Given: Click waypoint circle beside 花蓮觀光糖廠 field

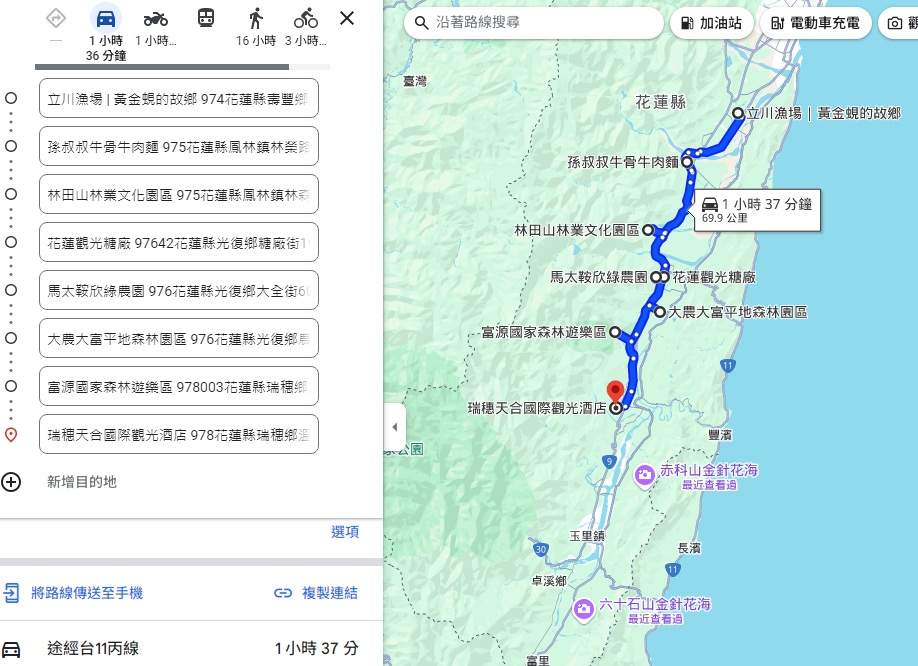Looking at the screenshot, I should coord(11,242).
